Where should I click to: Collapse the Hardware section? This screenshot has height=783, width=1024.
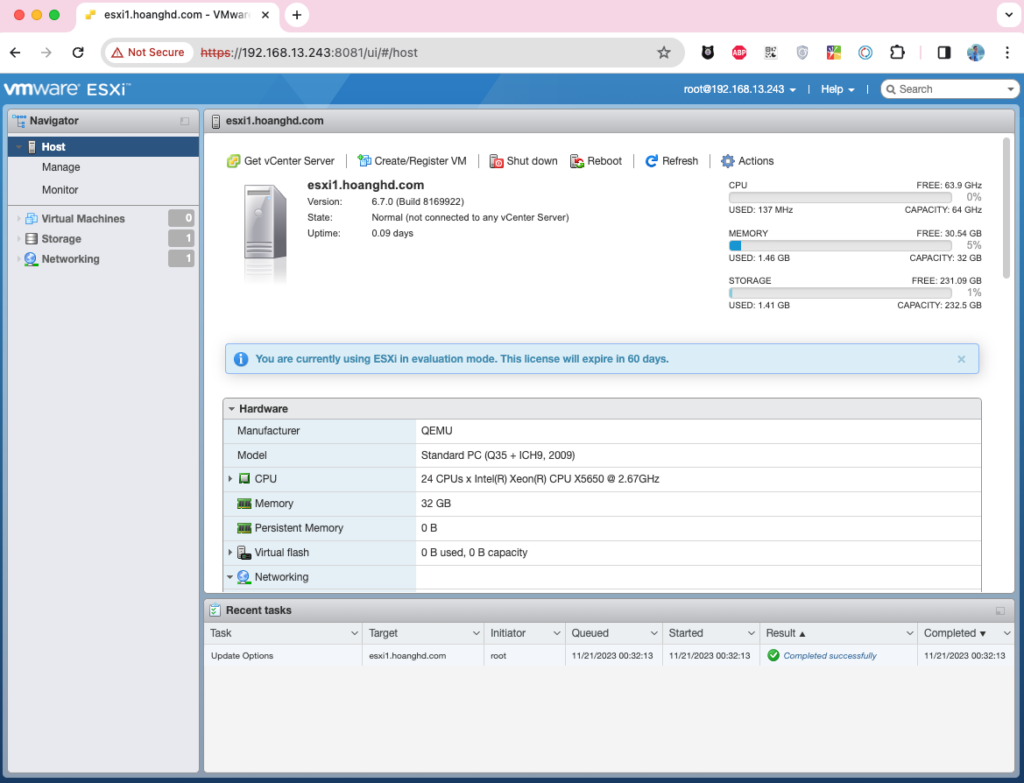tap(231, 409)
